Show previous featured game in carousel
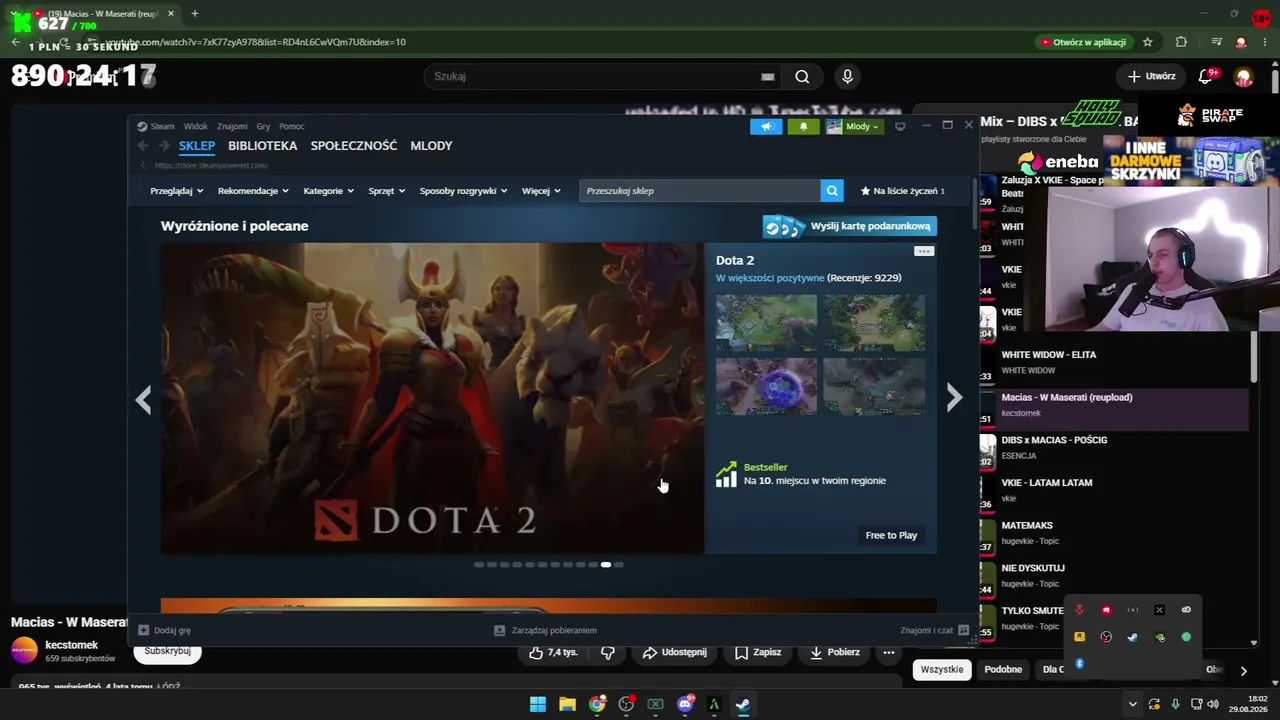Viewport: 1280px width, 720px height. click(144, 399)
